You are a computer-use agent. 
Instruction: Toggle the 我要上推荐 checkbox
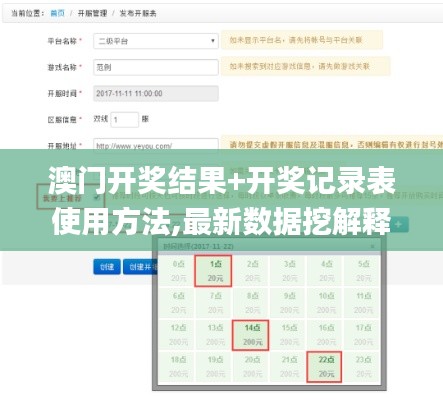(97, 198)
